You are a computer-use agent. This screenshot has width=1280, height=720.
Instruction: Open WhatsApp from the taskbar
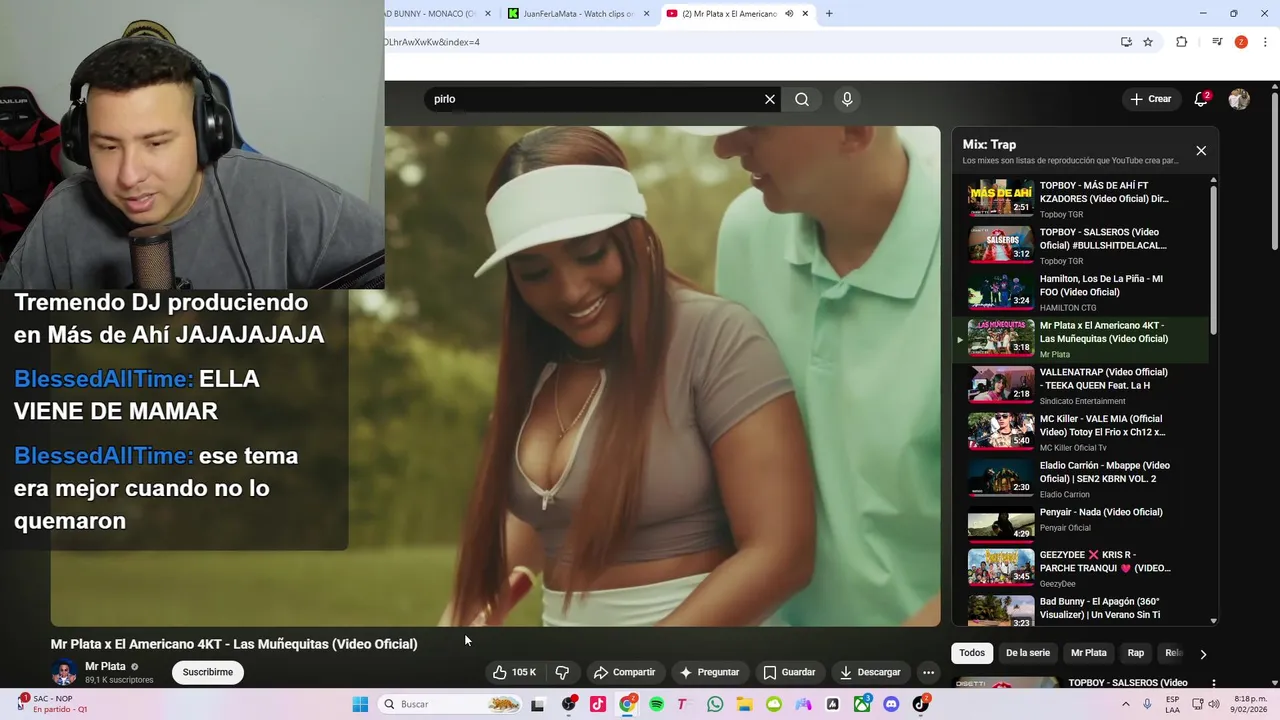[x=715, y=704]
